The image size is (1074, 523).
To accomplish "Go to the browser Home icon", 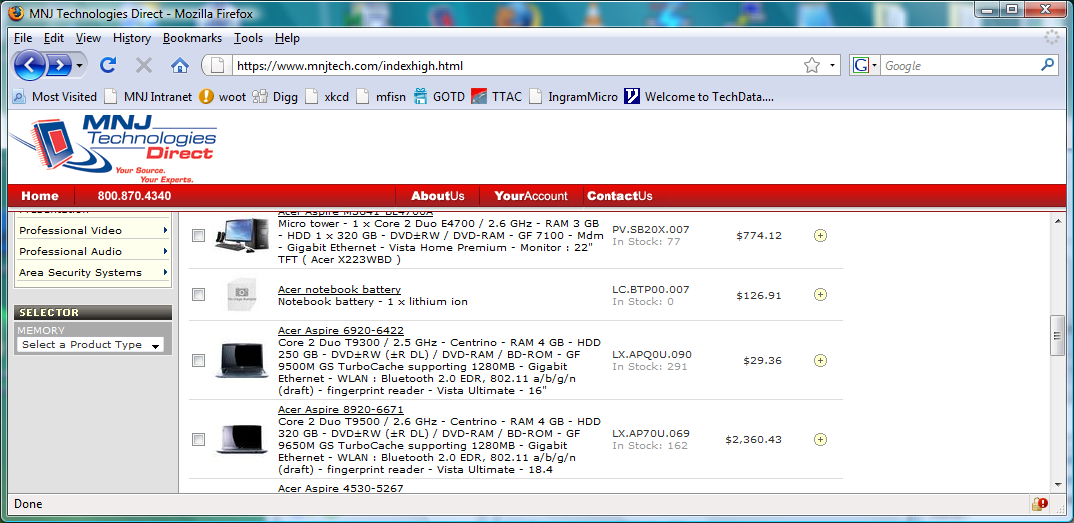I will click(179, 65).
